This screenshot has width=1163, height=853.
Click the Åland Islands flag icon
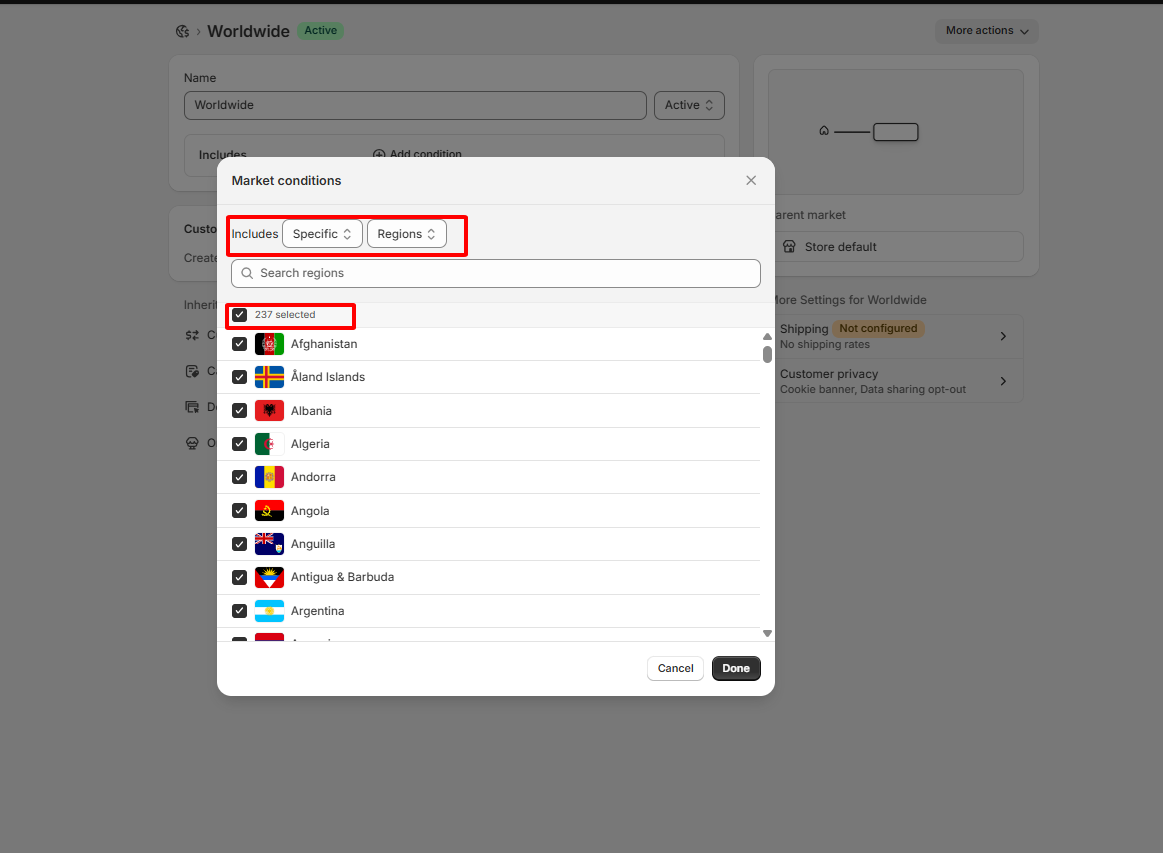pos(269,377)
